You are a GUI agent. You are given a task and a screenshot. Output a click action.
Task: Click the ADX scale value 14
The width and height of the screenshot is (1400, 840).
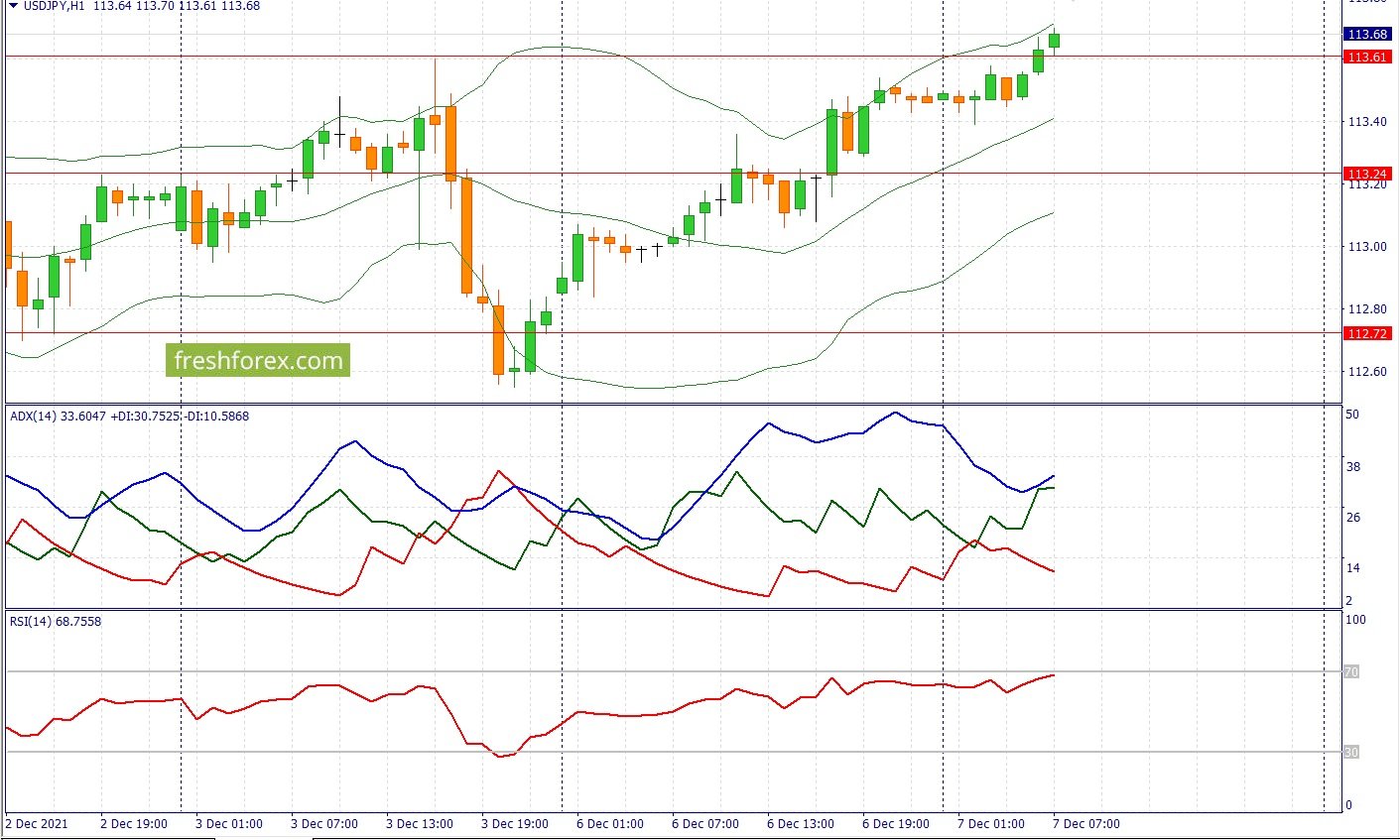pyautogui.click(x=1351, y=568)
